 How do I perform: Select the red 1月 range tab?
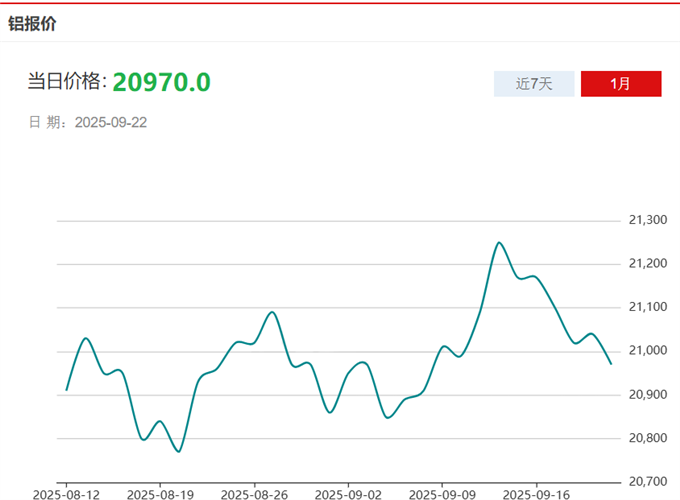(621, 84)
